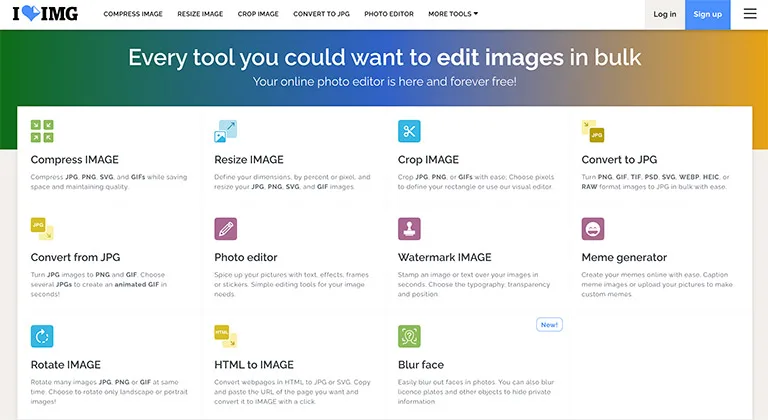
Task: Select the Rotate IMAGE icon
Action: click(42, 336)
